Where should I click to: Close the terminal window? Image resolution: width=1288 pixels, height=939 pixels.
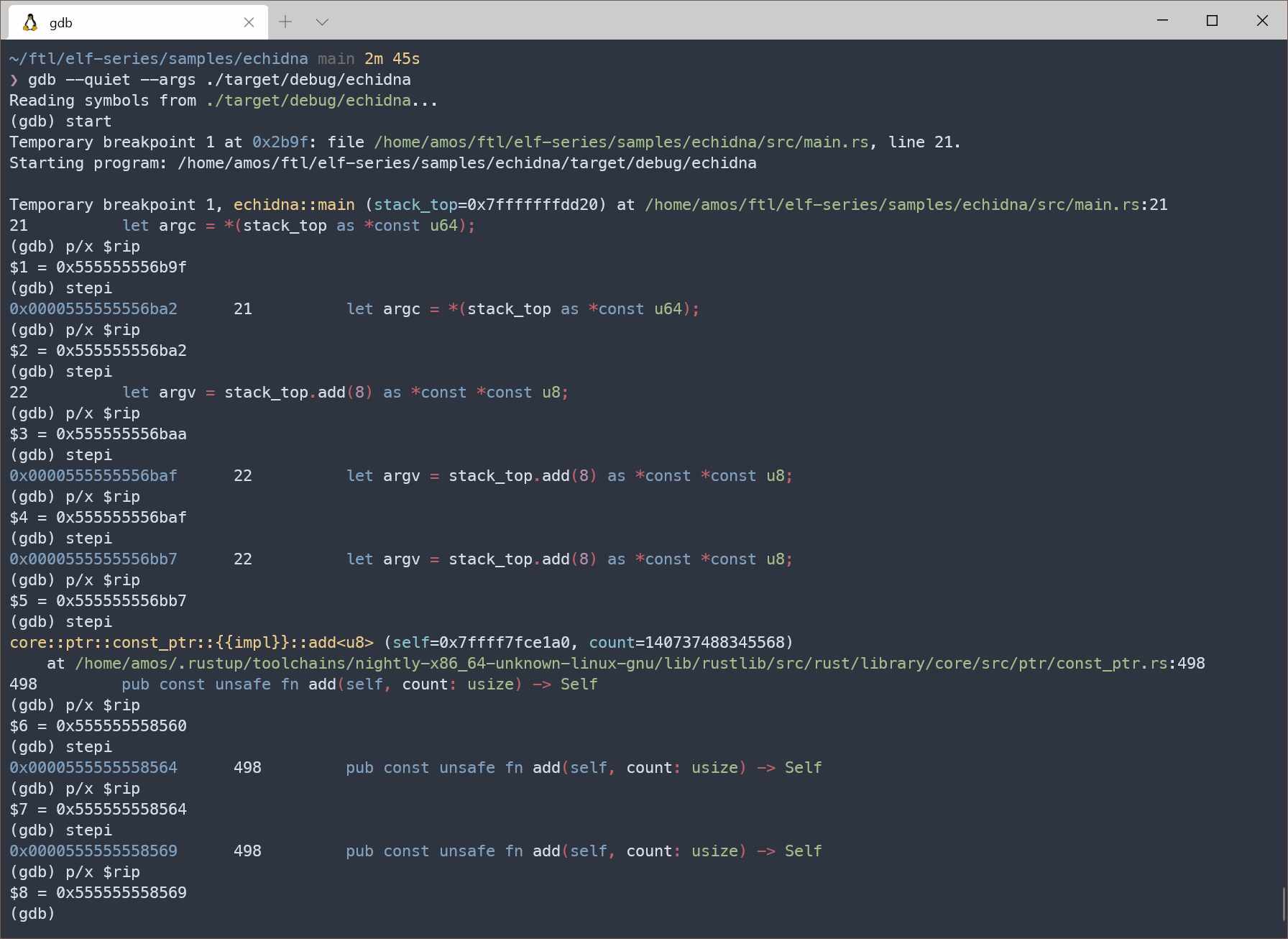point(1262,20)
